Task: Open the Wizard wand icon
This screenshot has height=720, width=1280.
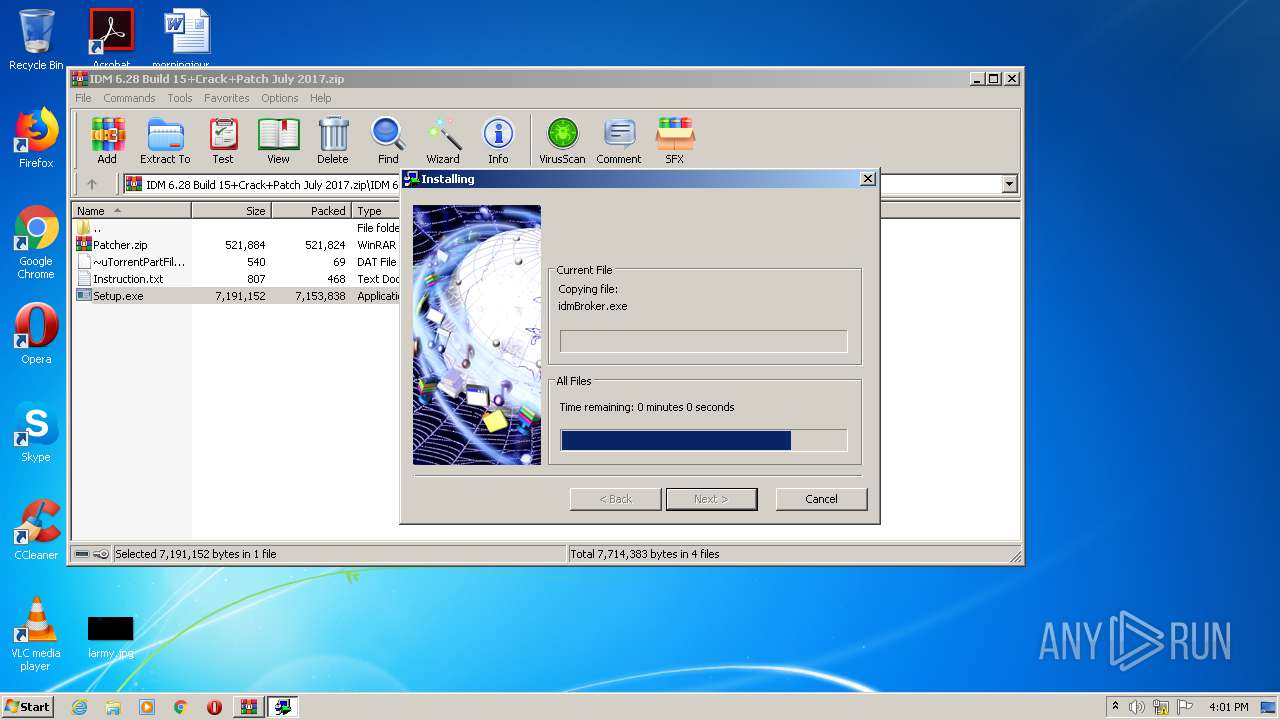Action: (443, 140)
